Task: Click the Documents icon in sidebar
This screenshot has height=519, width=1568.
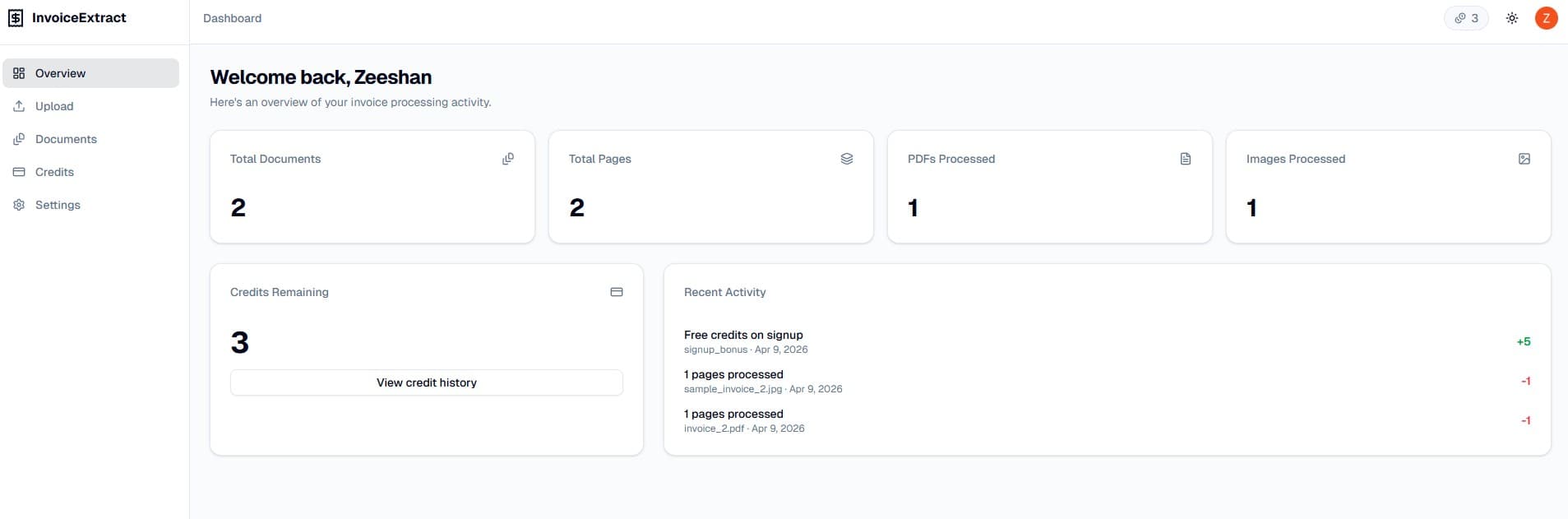Action: [x=19, y=139]
